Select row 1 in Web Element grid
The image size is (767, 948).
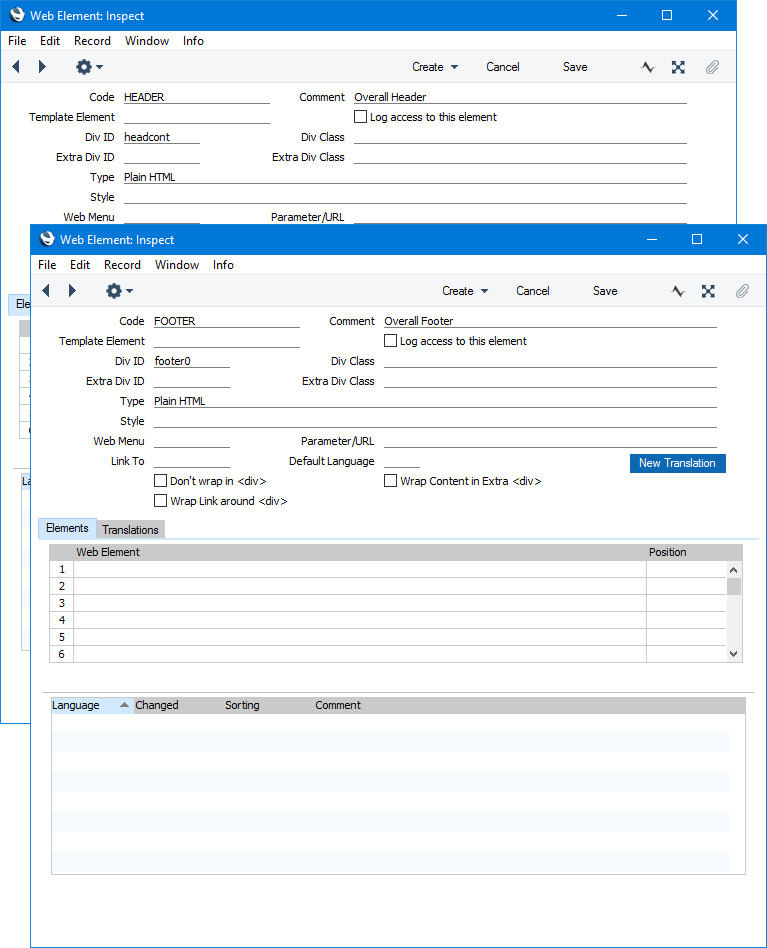[62, 569]
